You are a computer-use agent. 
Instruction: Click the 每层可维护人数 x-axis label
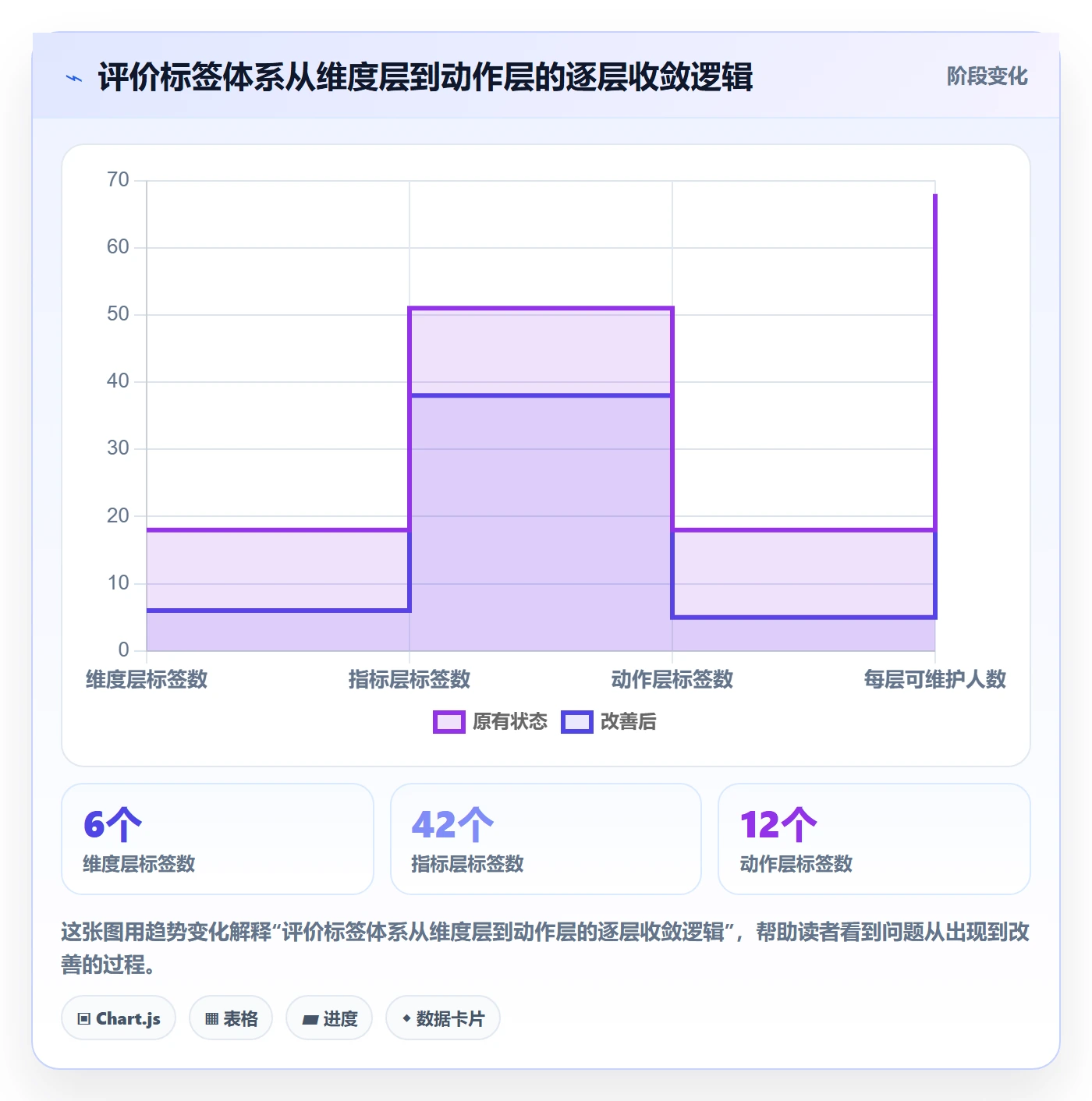(935, 679)
